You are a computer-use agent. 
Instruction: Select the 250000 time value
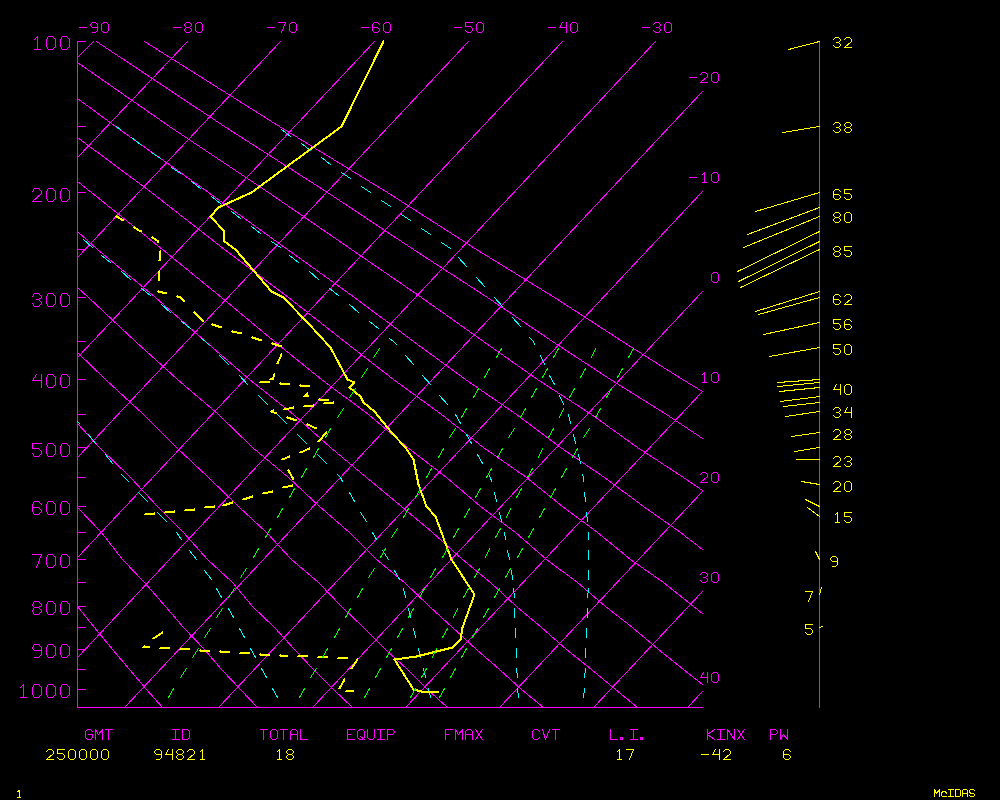pos(77,755)
